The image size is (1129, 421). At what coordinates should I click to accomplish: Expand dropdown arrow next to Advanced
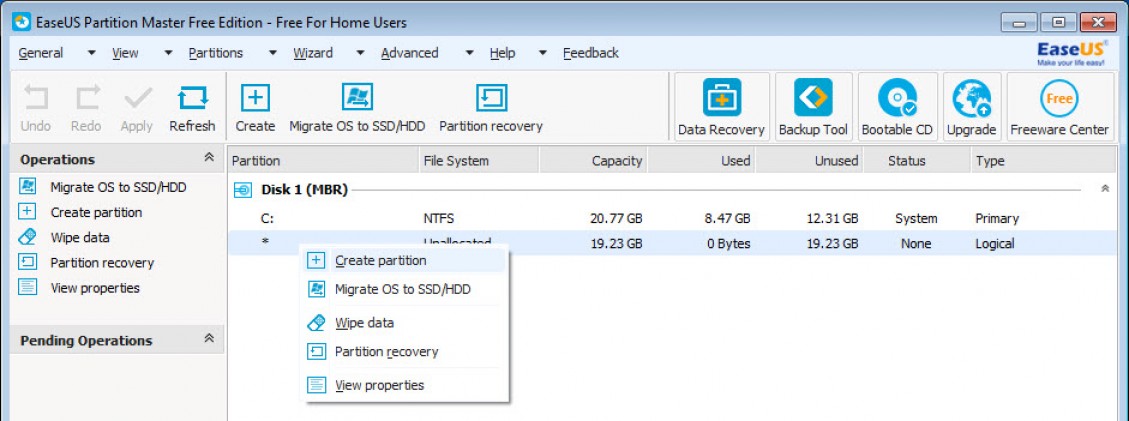point(469,53)
